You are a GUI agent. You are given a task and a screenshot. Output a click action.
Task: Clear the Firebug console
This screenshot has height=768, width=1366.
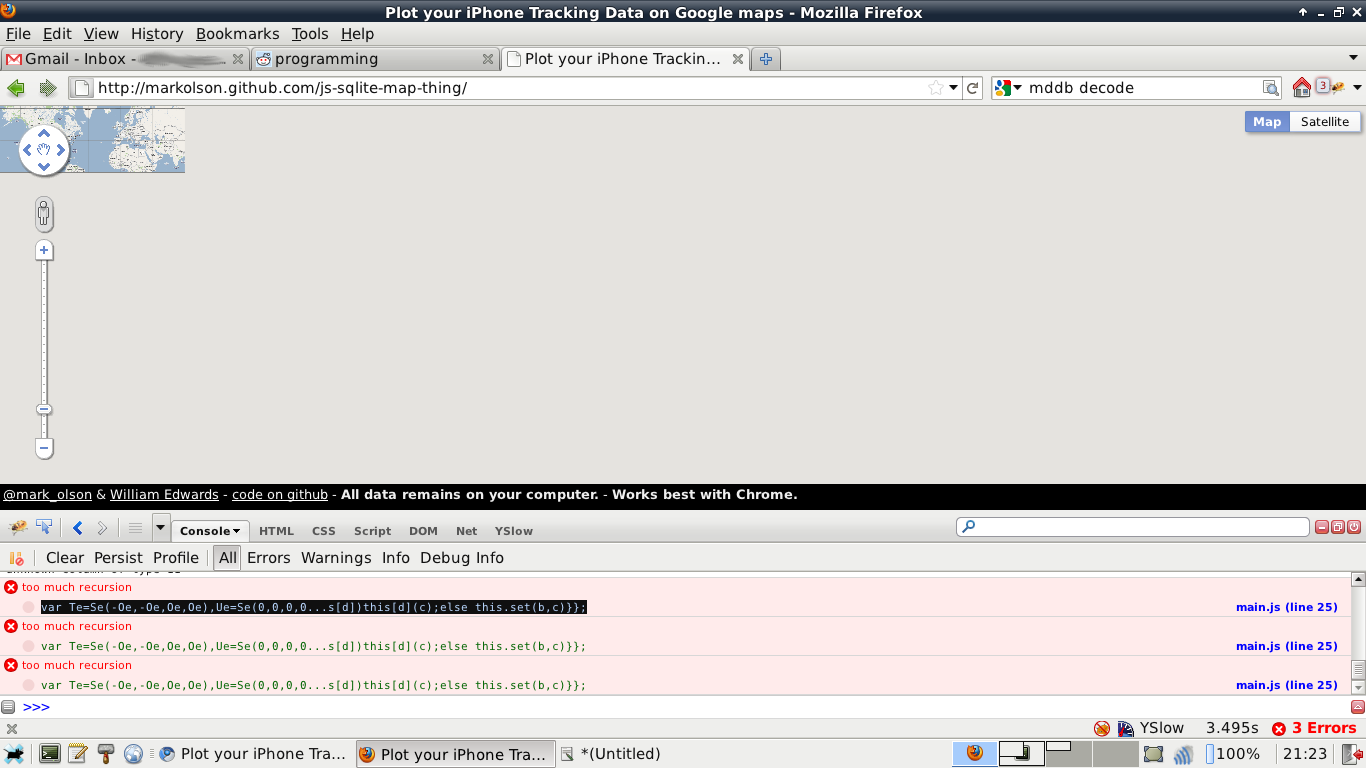point(65,558)
